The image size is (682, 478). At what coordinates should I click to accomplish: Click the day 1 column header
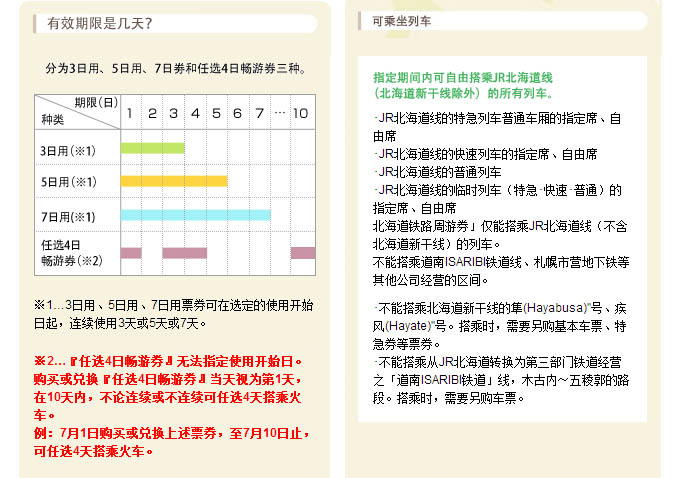tap(130, 113)
